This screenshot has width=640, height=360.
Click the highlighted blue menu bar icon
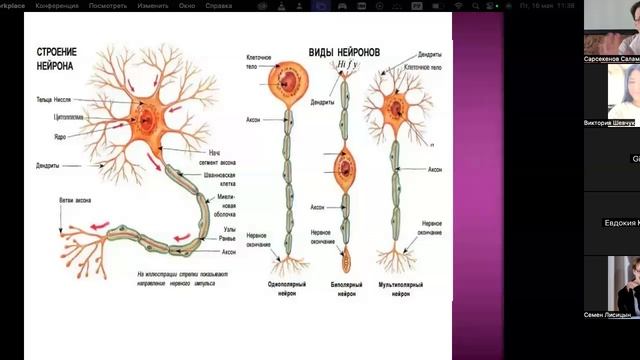pos(320,6)
